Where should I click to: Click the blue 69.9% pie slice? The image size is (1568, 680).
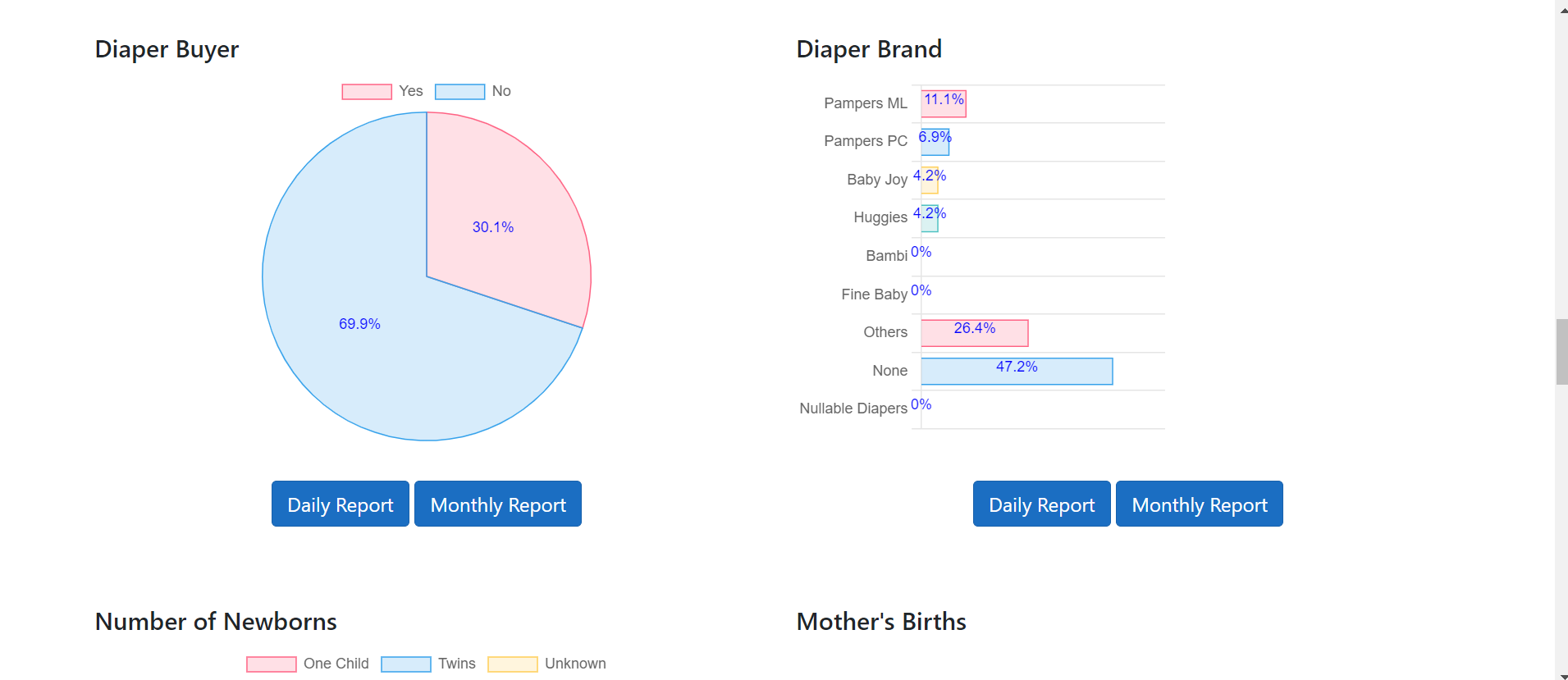coord(369,345)
